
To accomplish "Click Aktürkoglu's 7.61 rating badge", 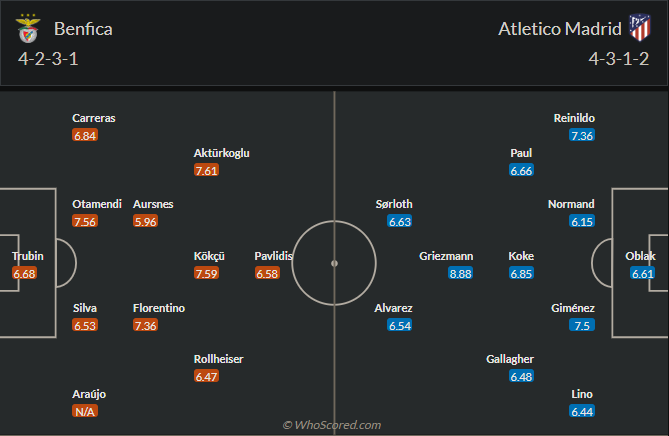I will click(x=207, y=171).
